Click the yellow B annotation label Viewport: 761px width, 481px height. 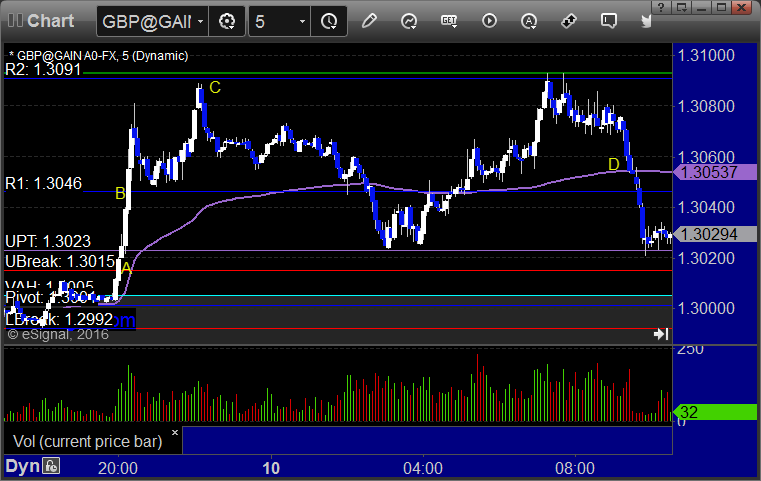click(120, 194)
